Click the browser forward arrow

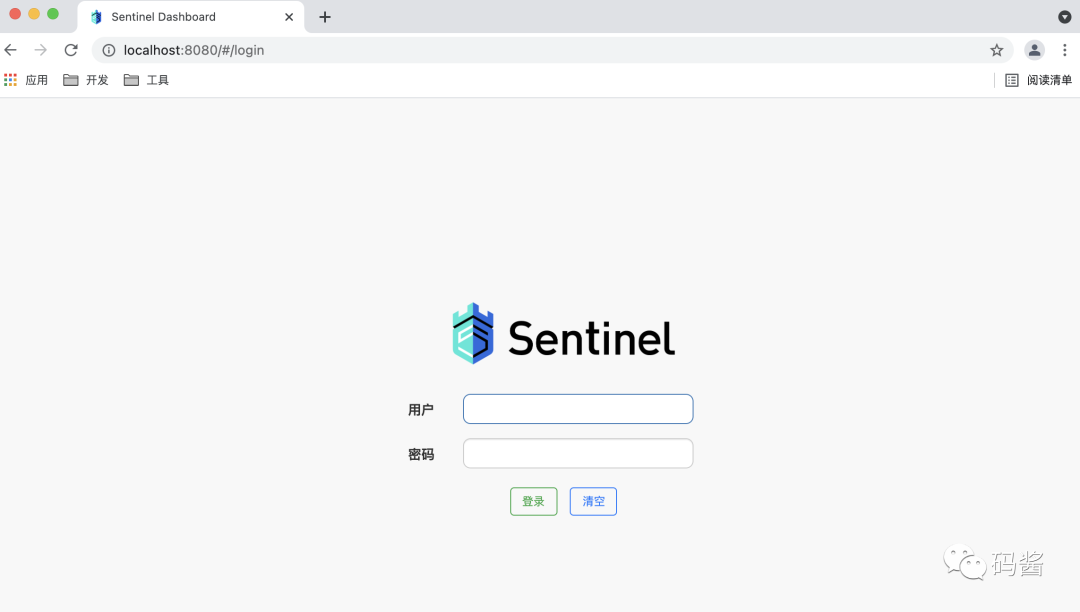click(x=41, y=50)
